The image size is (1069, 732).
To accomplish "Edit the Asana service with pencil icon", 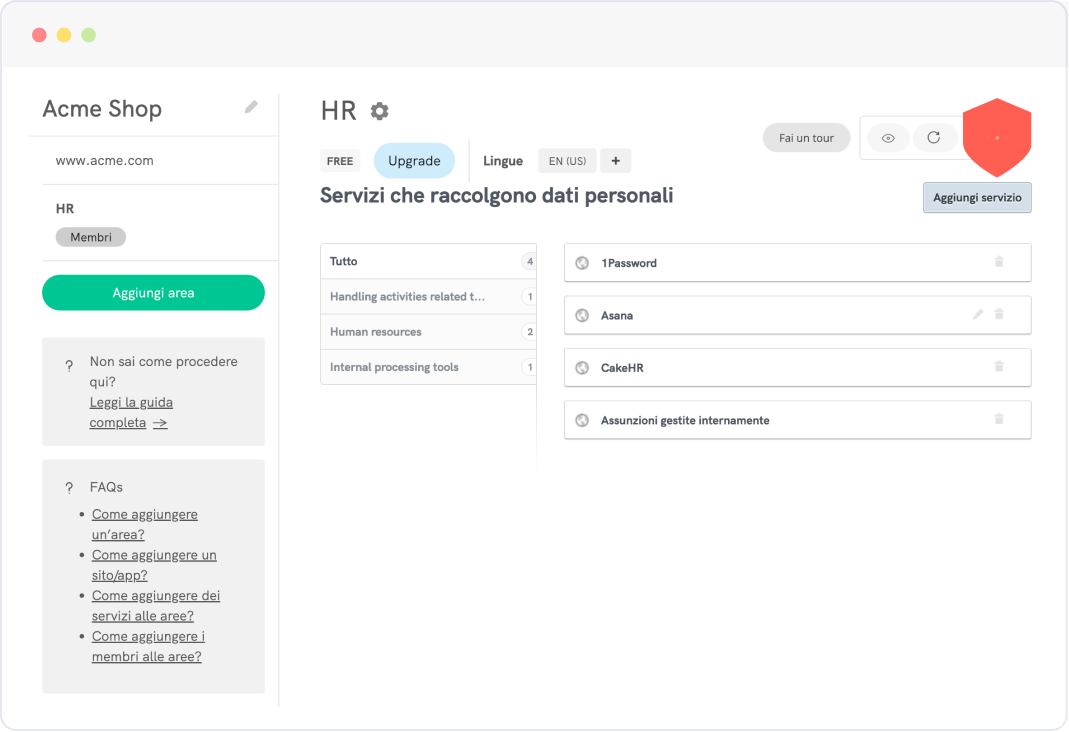I will click(x=978, y=314).
